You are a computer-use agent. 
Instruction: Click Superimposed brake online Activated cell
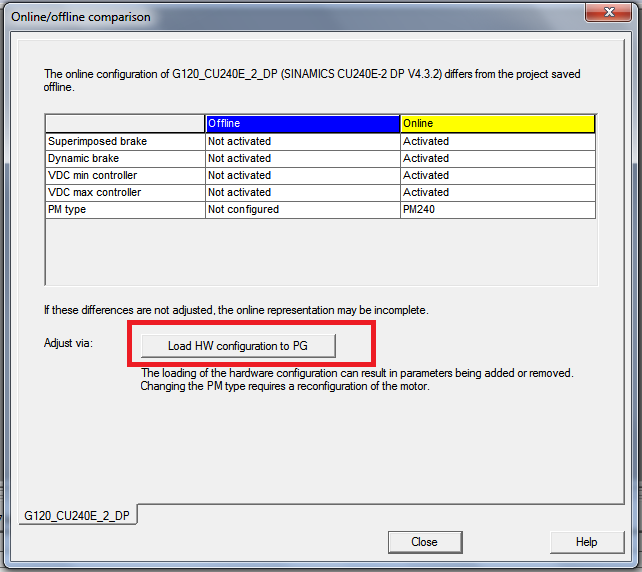coord(497,141)
